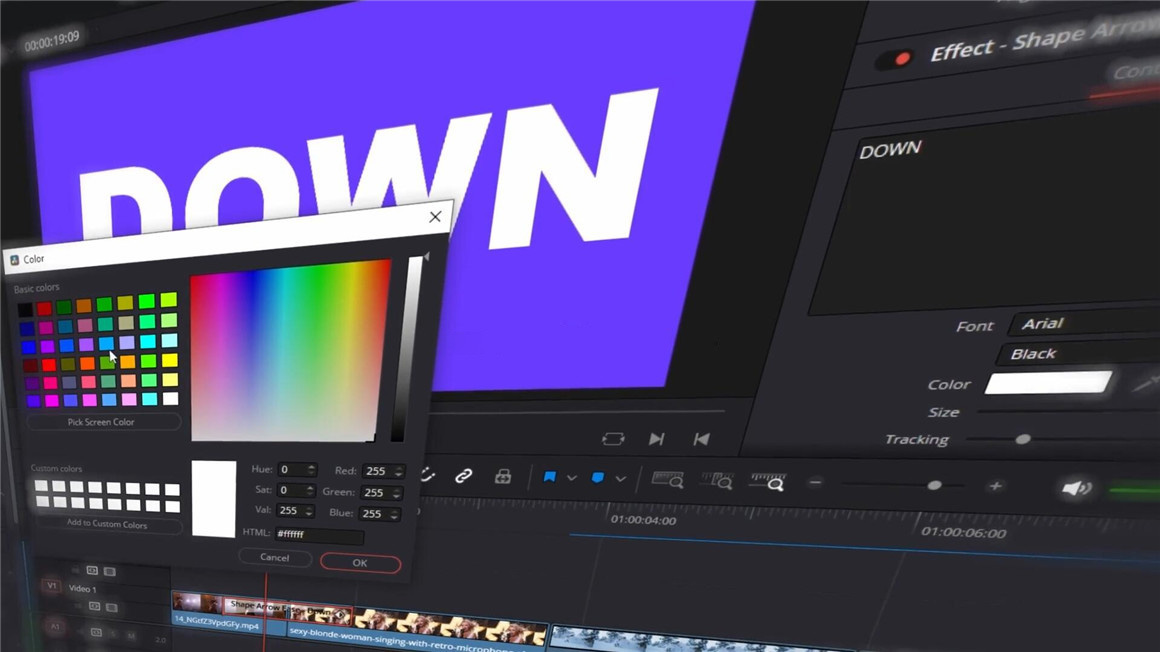Open the flag color dropdown arrow
1160x652 pixels.
pyautogui.click(x=572, y=478)
